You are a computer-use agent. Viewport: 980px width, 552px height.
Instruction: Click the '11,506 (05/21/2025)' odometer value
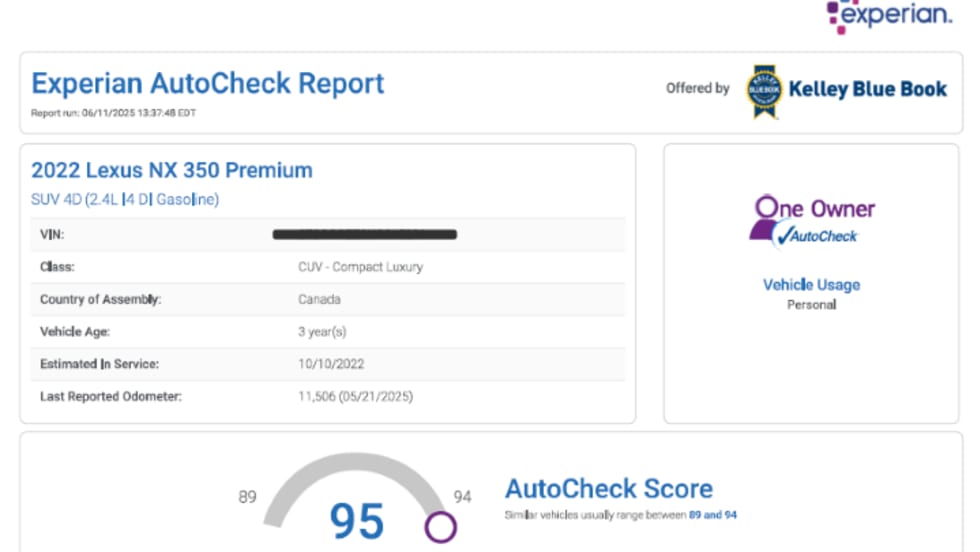tap(355, 396)
